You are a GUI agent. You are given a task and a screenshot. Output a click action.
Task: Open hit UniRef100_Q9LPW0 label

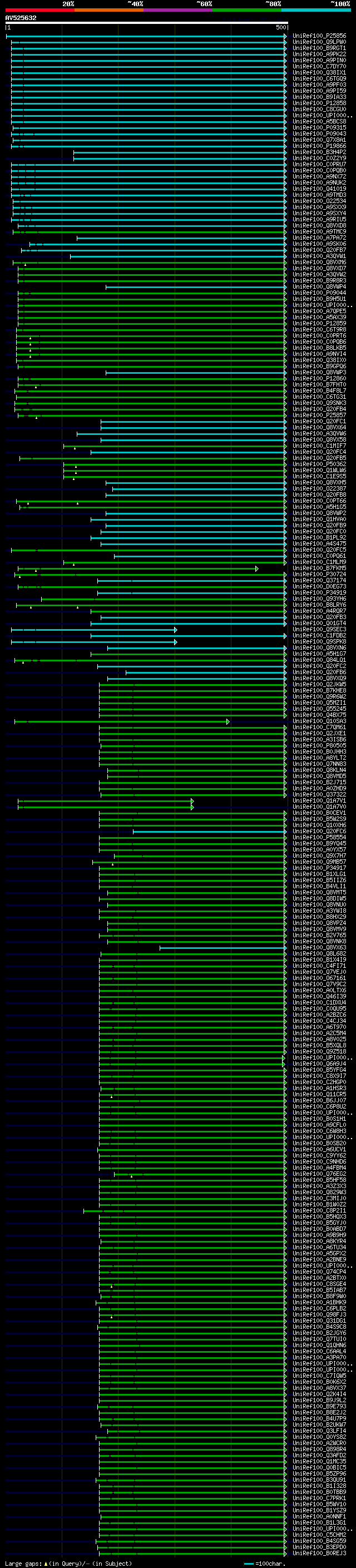point(319,42)
